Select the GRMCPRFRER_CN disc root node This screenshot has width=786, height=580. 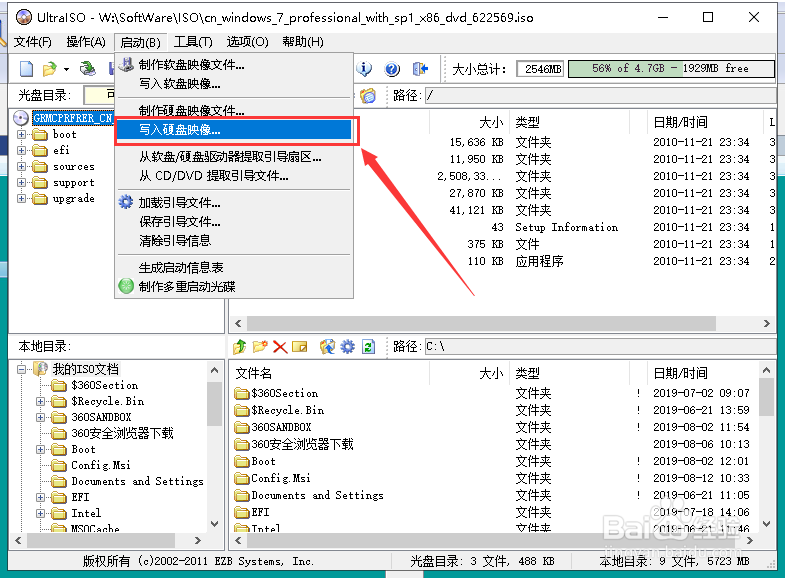pos(73,118)
